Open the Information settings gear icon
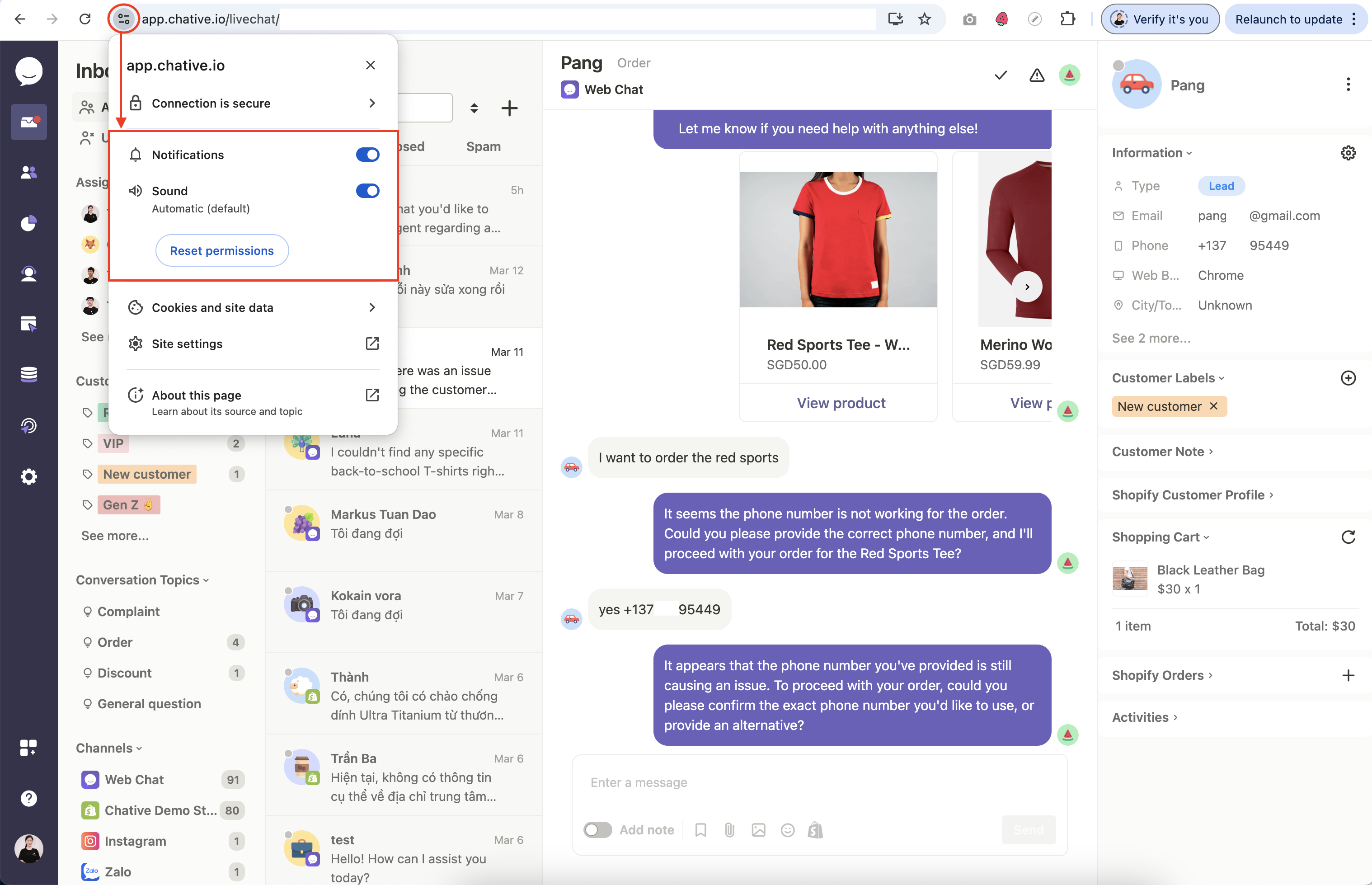The width and height of the screenshot is (1372, 885). pyautogui.click(x=1348, y=153)
